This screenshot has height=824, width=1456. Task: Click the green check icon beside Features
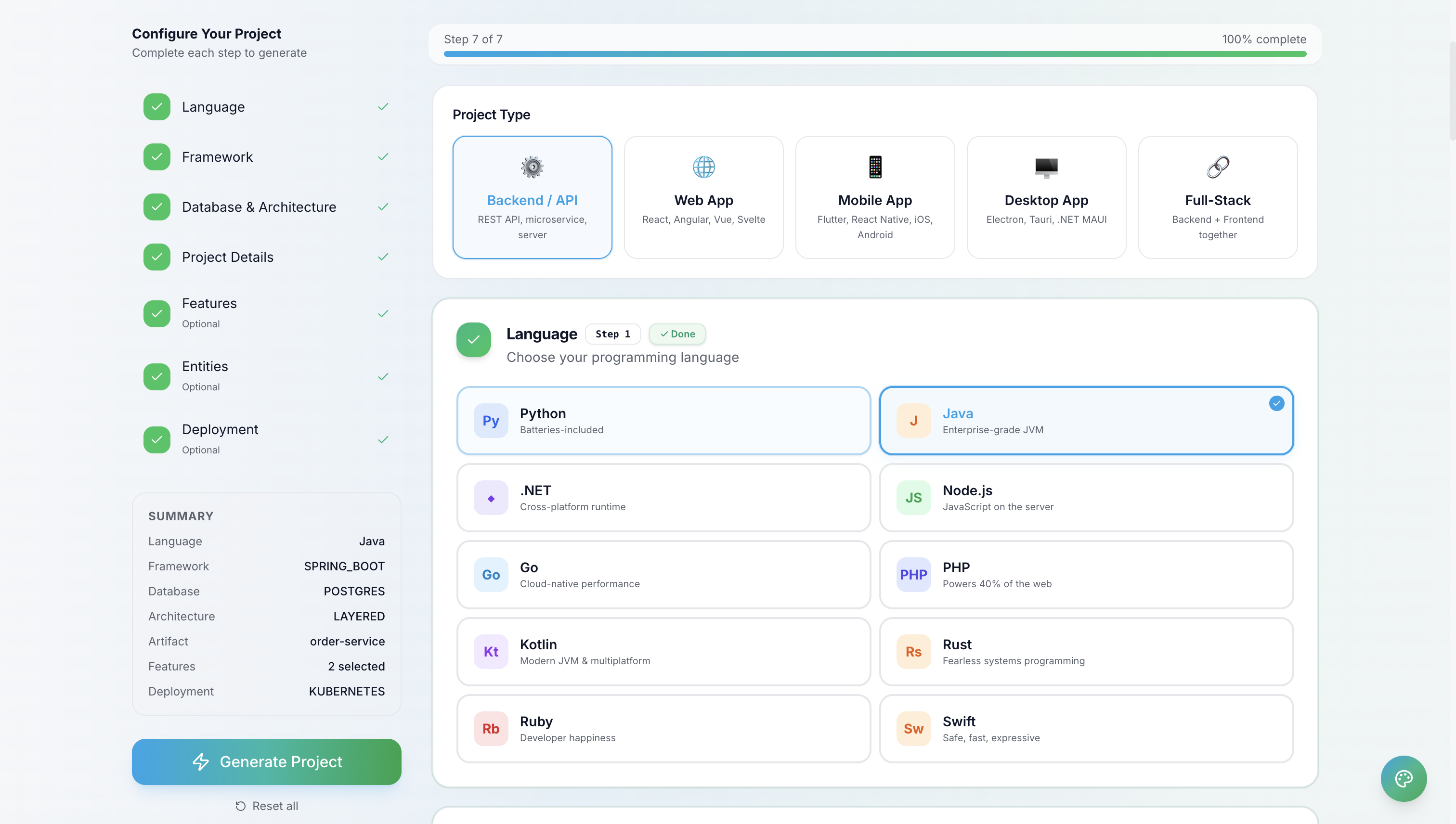click(x=157, y=313)
